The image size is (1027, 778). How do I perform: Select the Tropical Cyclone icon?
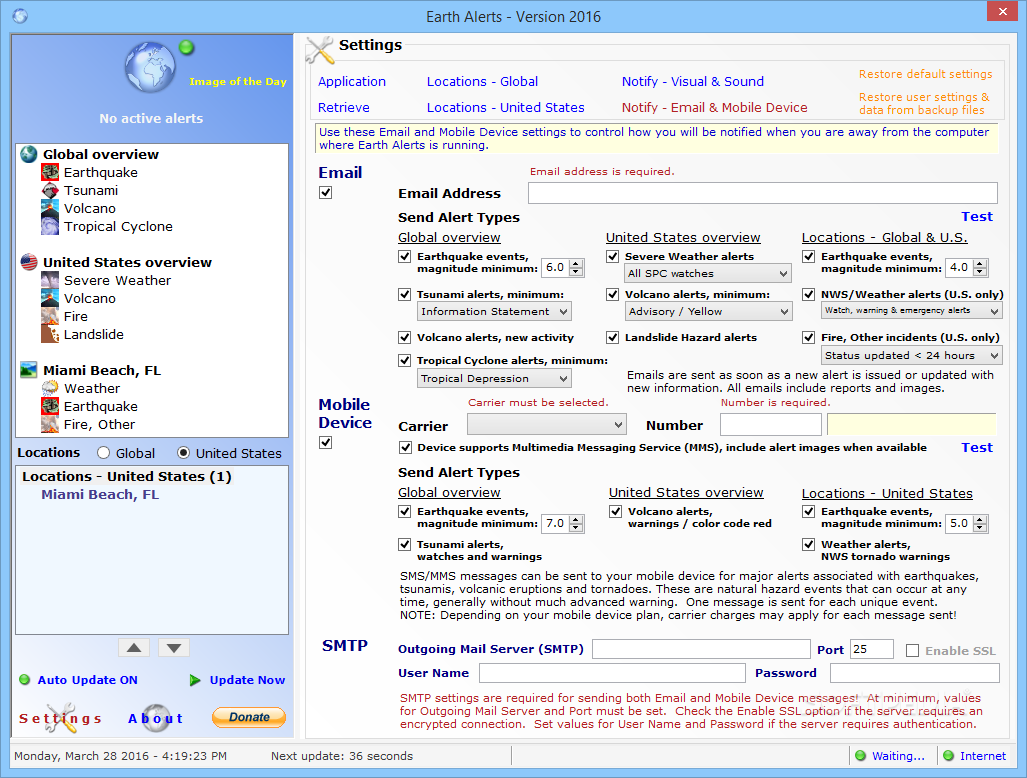coord(50,227)
